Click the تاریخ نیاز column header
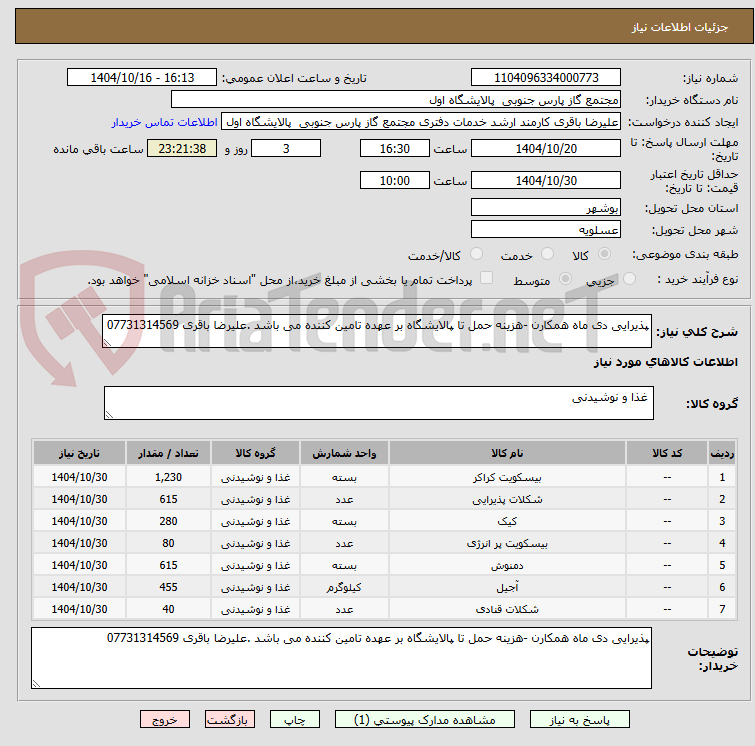Screen dimensions: 755x746 click(x=79, y=453)
